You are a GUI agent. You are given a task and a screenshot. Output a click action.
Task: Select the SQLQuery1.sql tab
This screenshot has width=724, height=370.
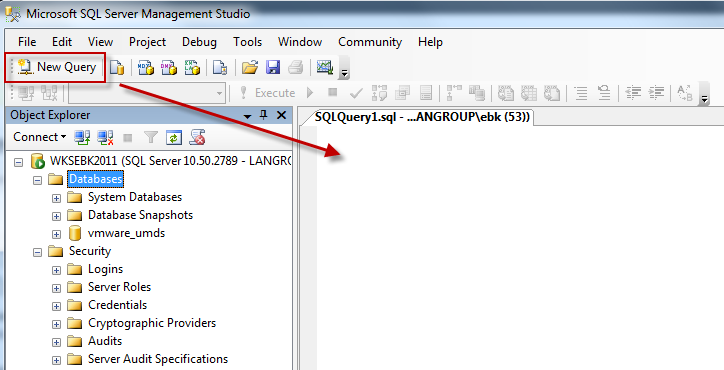422,117
